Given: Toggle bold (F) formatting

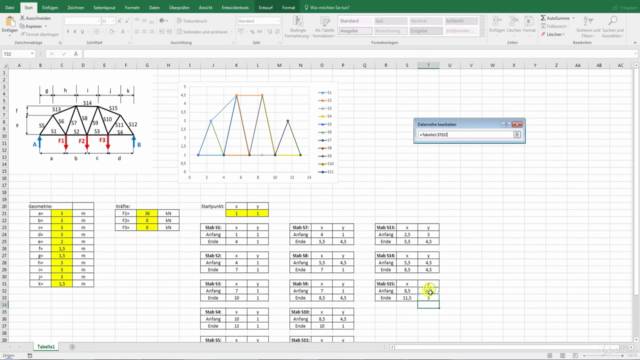Looking at the screenshot, I should (68, 32).
